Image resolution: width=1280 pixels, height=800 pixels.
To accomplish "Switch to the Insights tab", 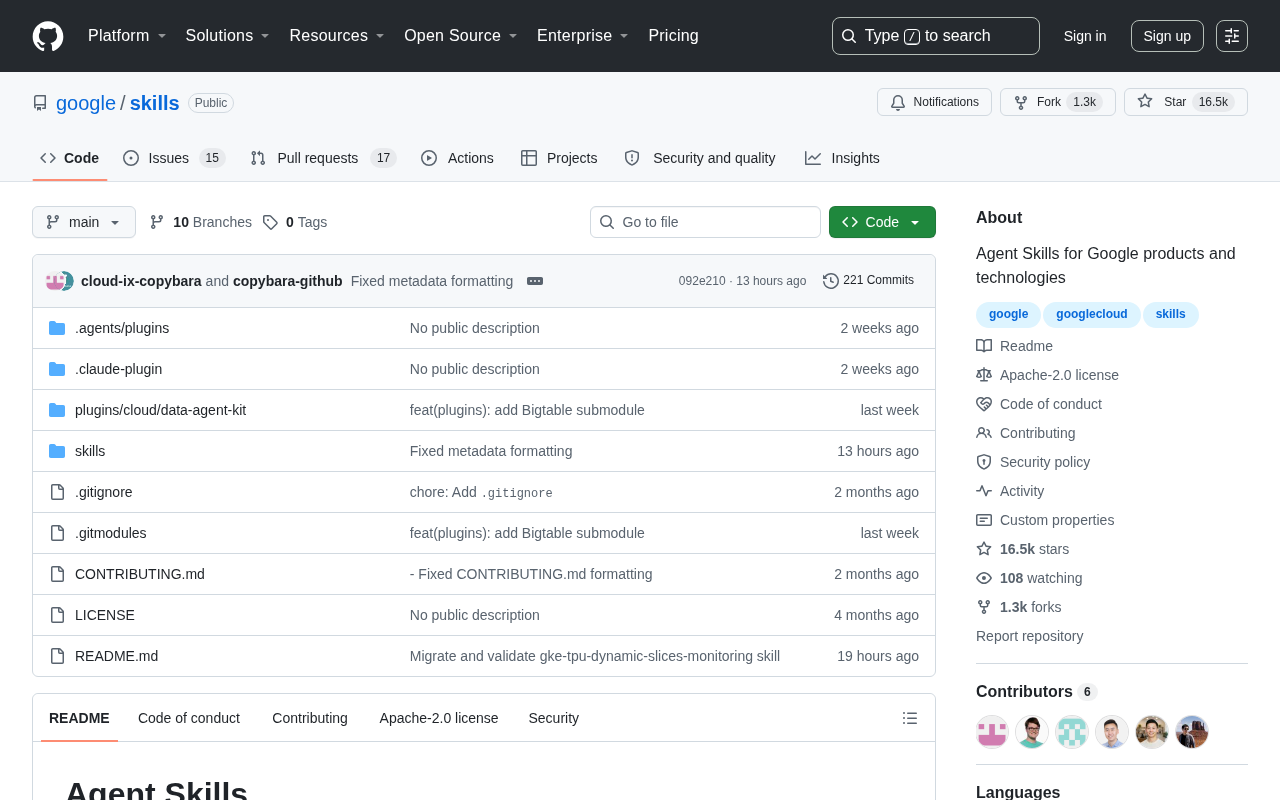I will [x=842, y=158].
